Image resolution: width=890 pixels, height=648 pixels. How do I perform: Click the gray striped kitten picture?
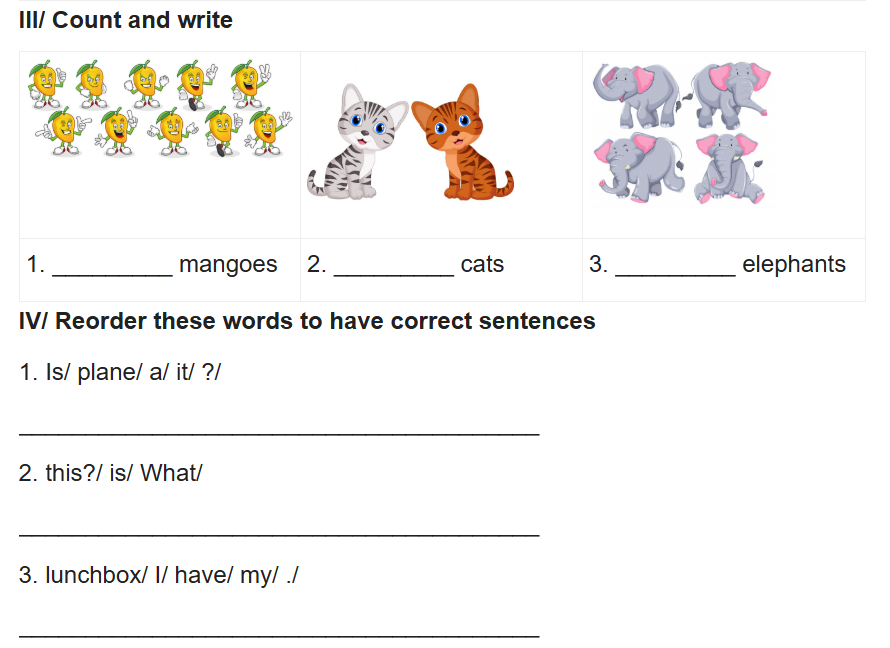(x=356, y=142)
